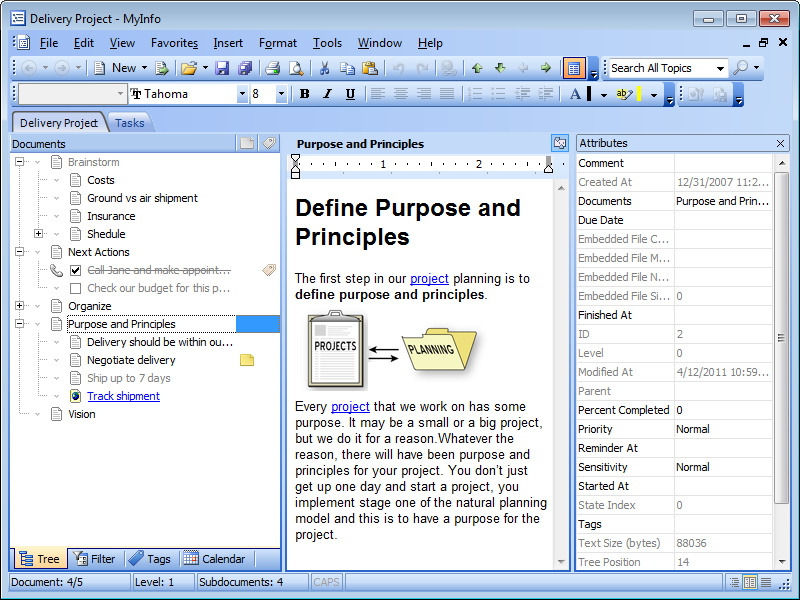Align text right
Image resolution: width=800 pixels, height=600 pixels.
pyautogui.click(x=424, y=94)
